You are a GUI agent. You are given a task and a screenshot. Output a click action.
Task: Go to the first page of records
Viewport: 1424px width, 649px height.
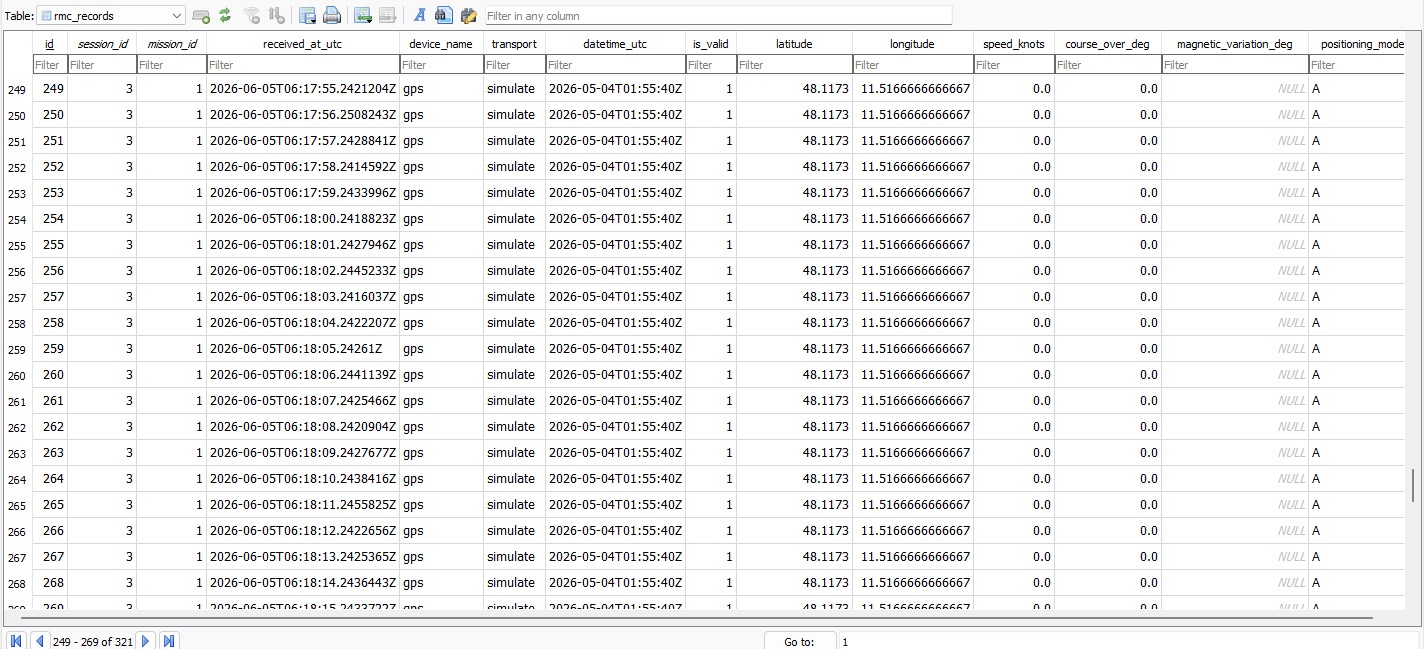pos(16,641)
